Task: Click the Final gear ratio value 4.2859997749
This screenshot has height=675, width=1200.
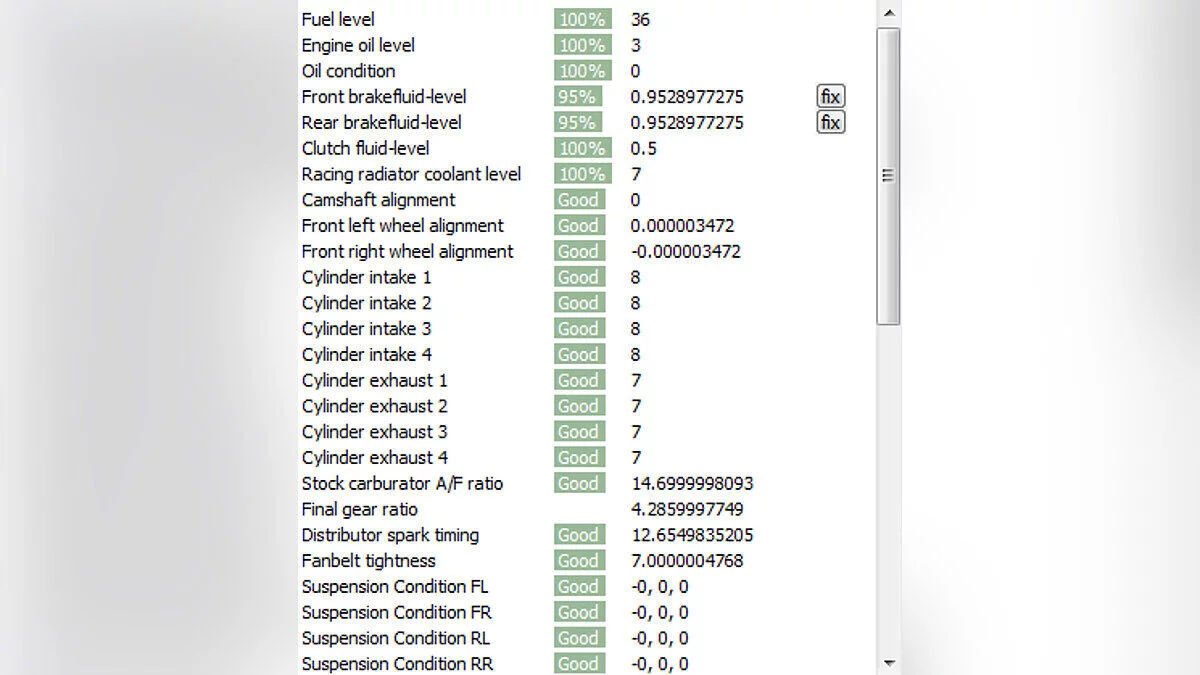Action: pyautogui.click(x=687, y=510)
